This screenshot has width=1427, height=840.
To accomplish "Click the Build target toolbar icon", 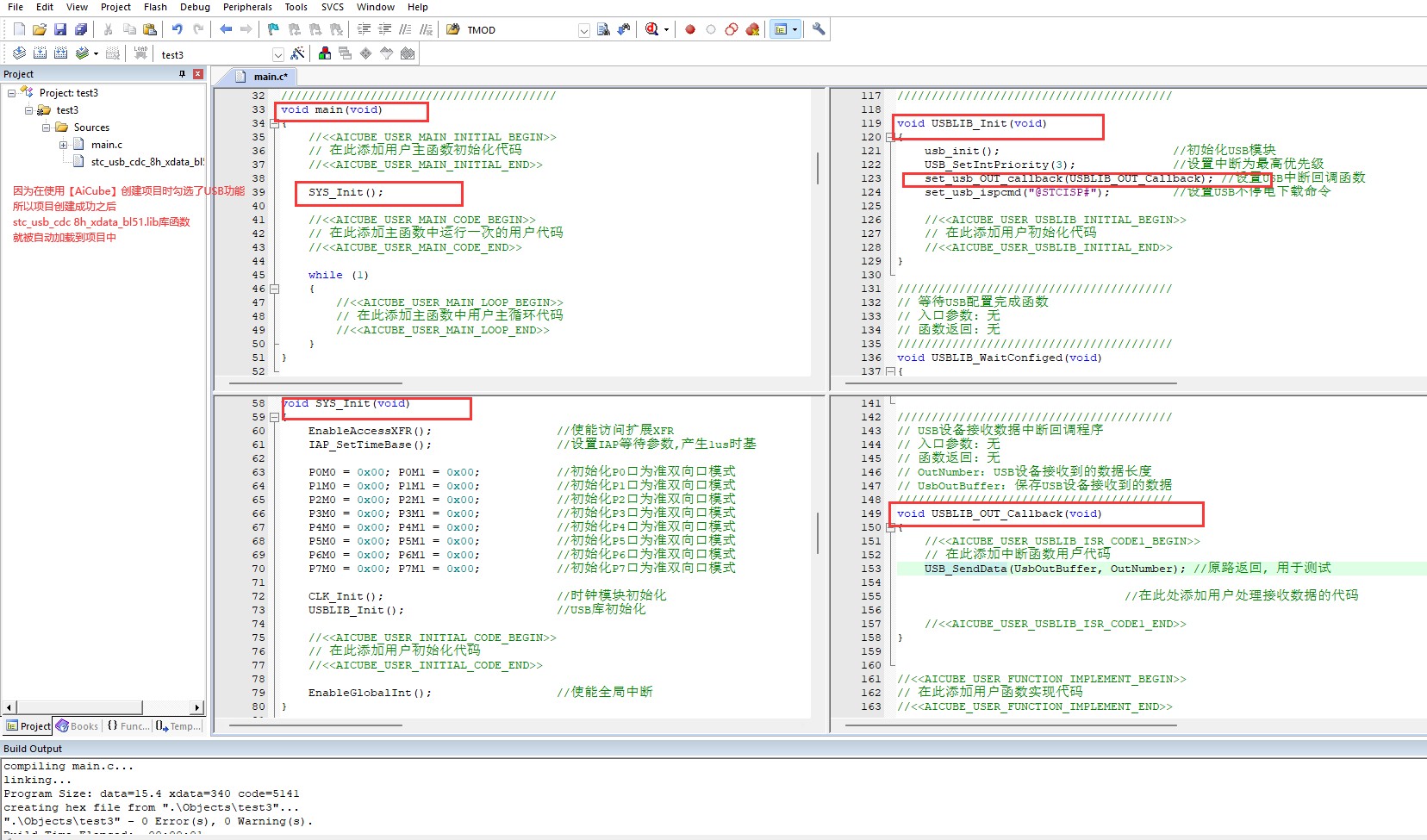I will pos(40,53).
